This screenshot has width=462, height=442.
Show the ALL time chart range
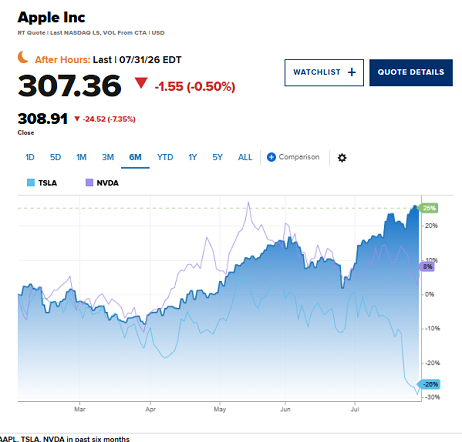point(245,157)
